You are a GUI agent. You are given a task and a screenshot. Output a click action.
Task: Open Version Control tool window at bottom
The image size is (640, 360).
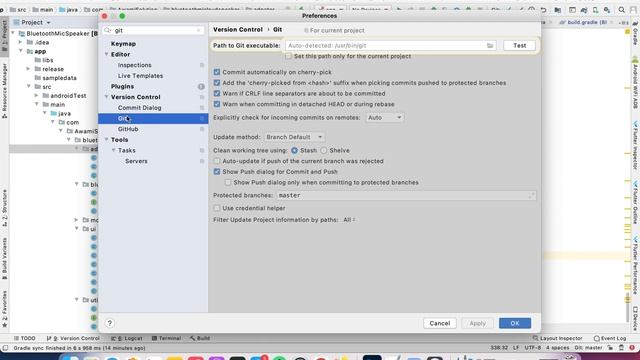[x=73, y=338]
